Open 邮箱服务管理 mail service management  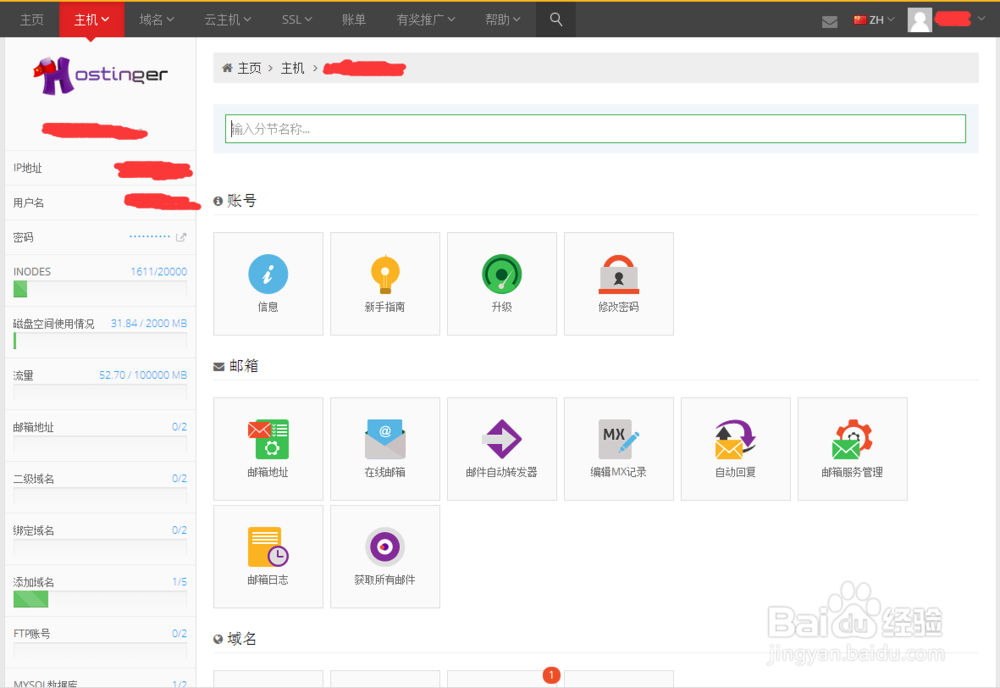[852, 448]
